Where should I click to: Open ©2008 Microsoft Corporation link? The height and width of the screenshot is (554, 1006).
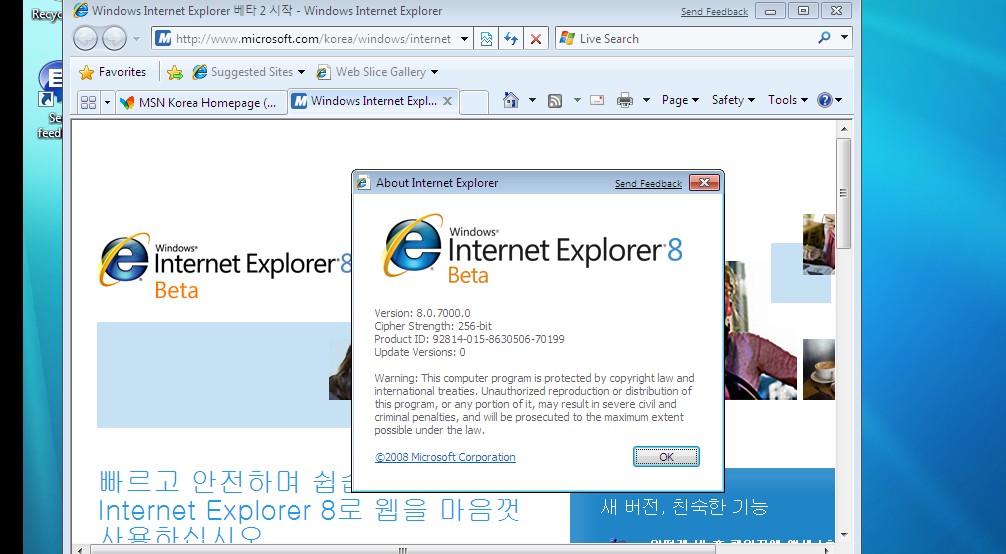coord(445,457)
